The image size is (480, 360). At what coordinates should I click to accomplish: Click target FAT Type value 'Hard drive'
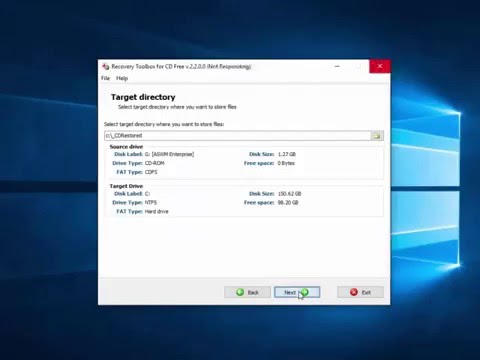pyautogui.click(x=156, y=212)
